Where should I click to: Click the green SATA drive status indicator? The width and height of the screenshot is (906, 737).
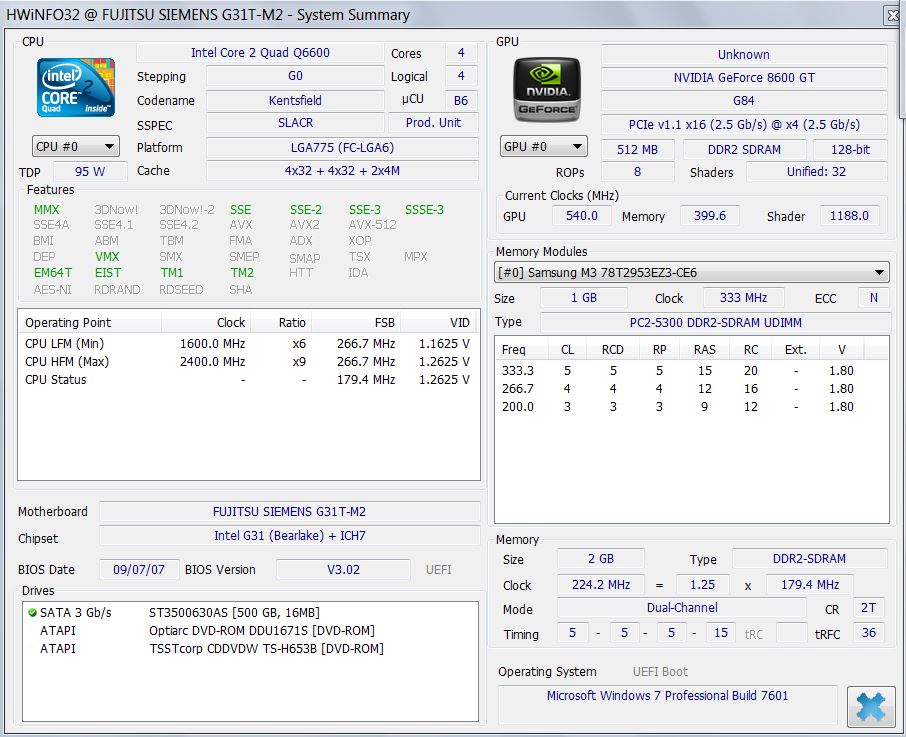click(32, 613)
